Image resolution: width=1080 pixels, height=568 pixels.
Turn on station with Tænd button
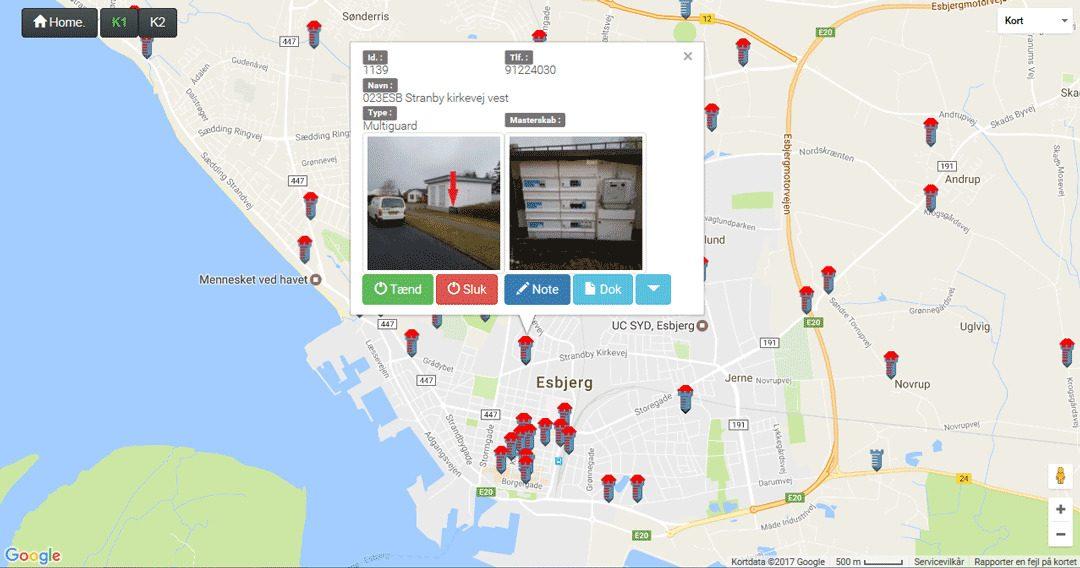pos(397,289)
